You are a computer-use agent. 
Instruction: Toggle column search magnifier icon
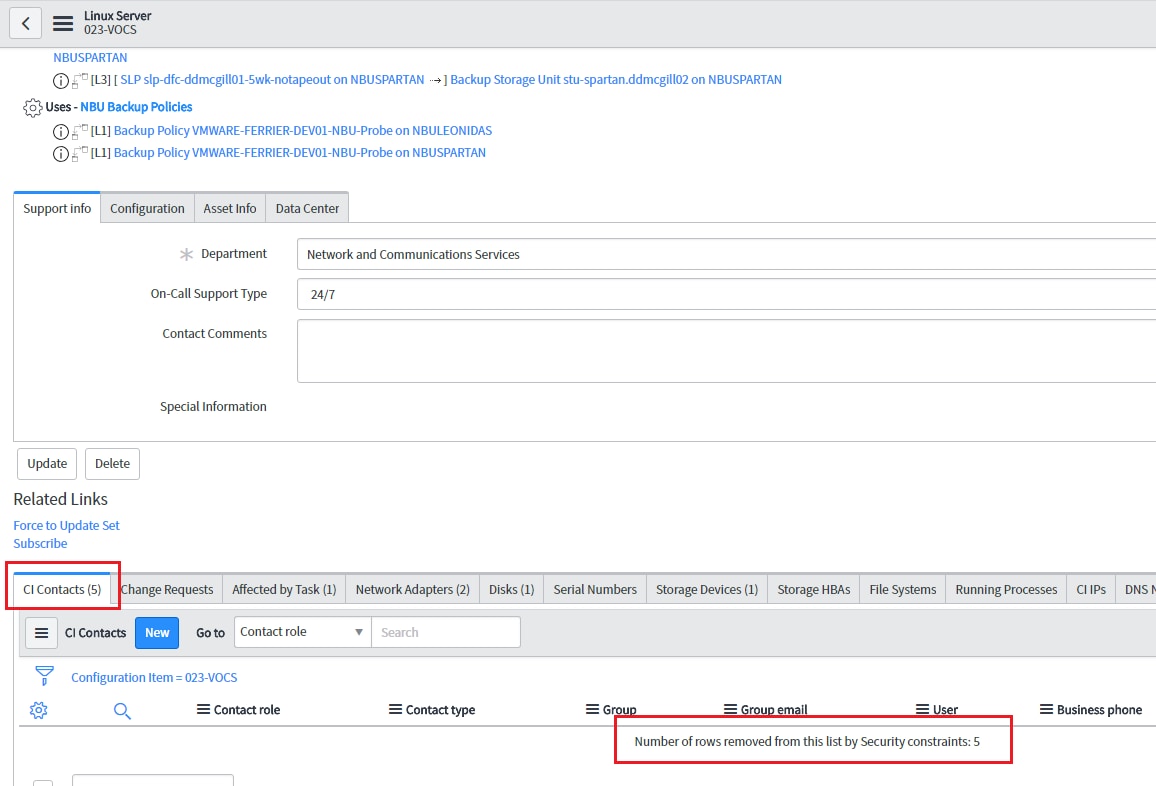click(122, 711)
